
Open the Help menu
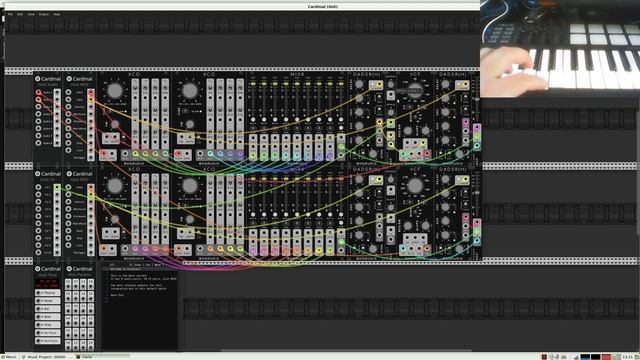coord(57,14)
